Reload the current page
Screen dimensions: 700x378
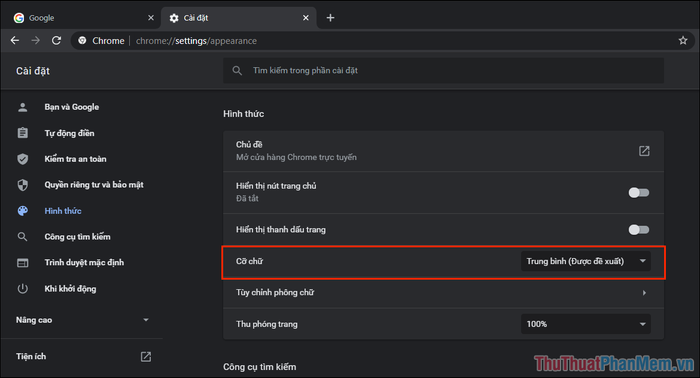56,41
